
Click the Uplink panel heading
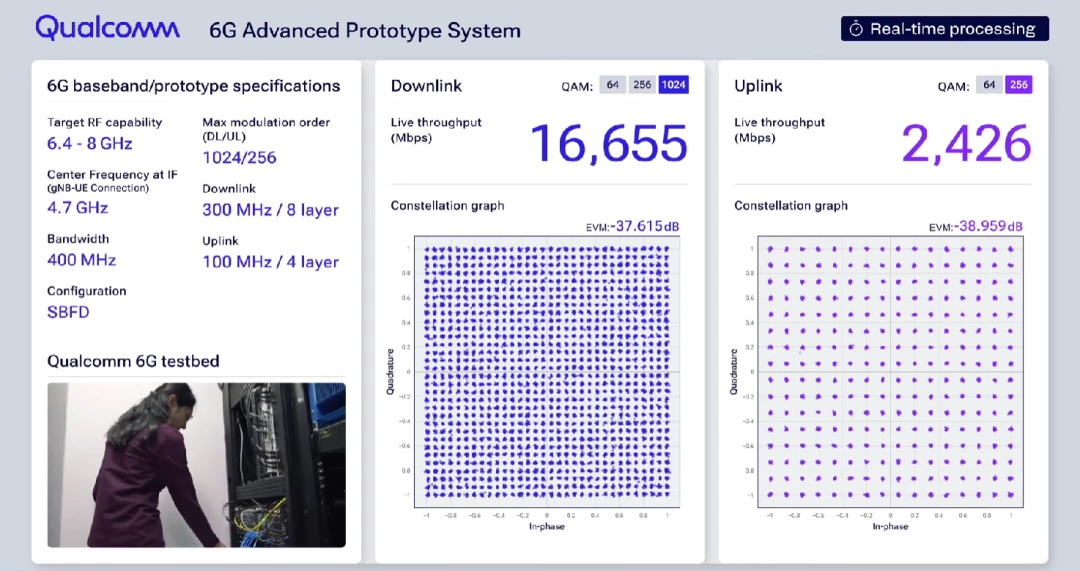[758, 86]
